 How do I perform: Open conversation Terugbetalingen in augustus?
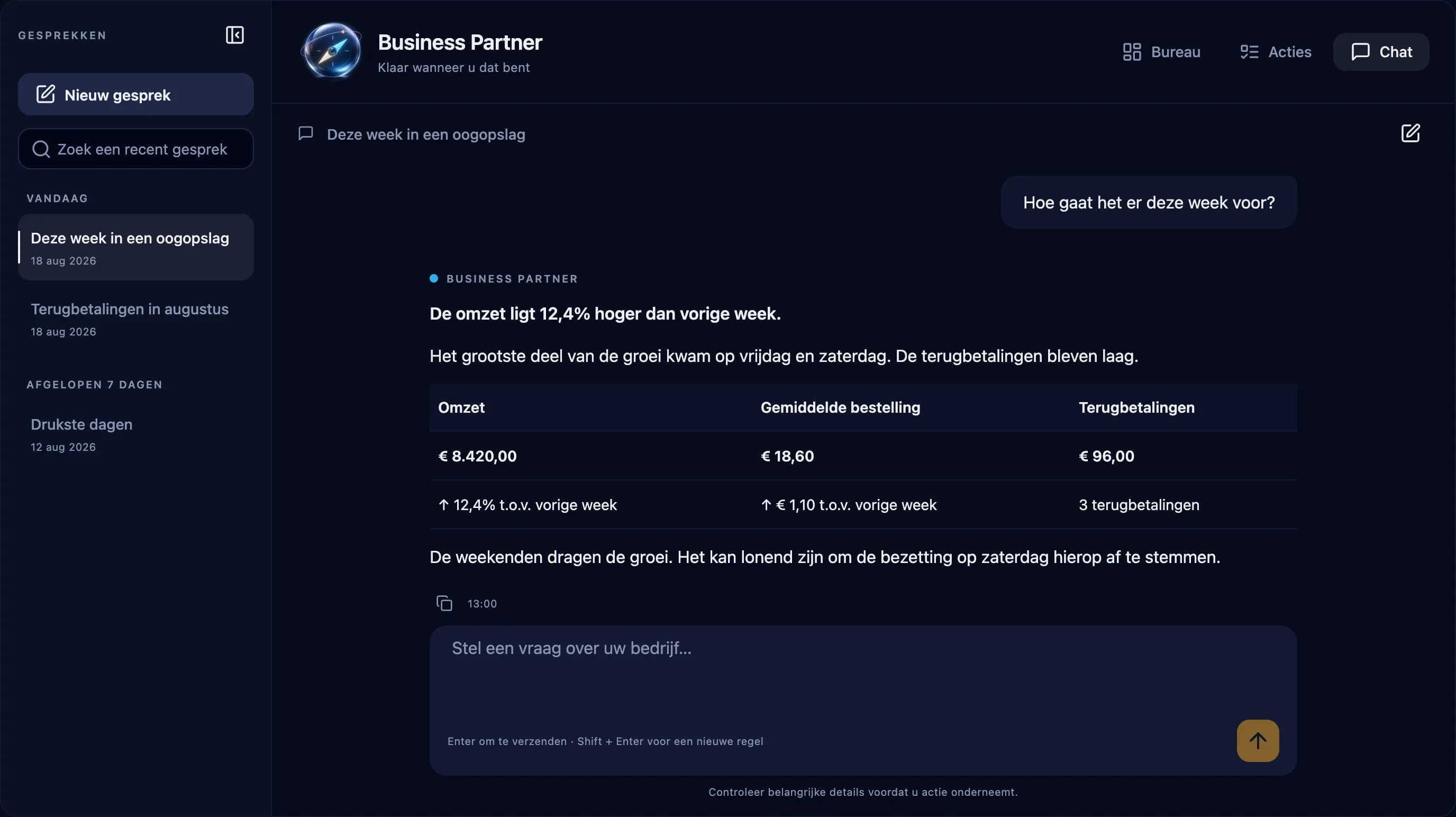135,319
